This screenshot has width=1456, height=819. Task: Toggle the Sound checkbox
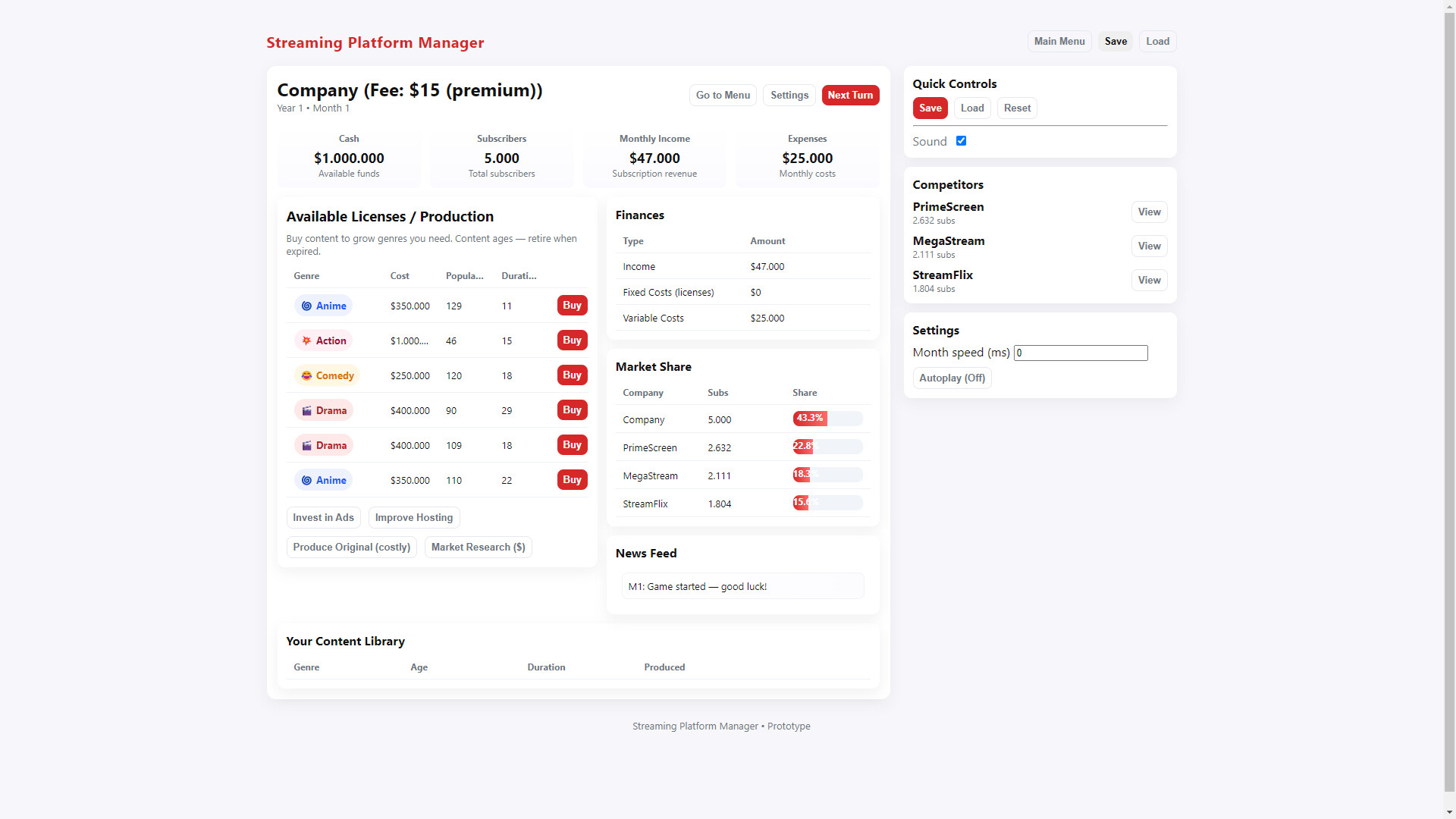961,140
